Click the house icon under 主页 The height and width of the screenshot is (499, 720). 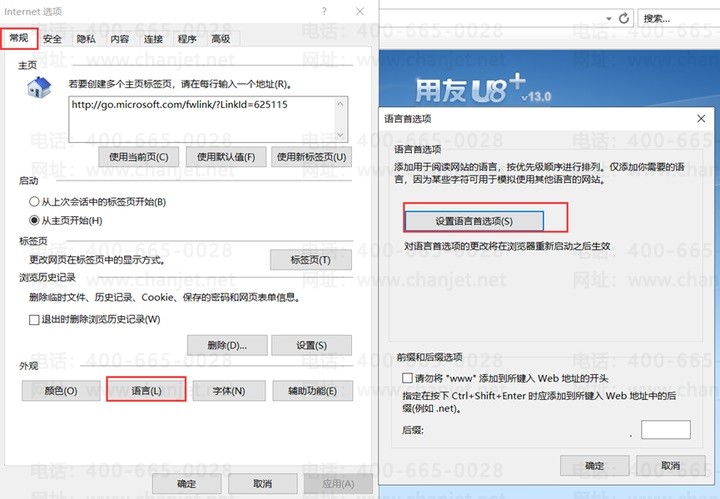[x=39, y=87]
